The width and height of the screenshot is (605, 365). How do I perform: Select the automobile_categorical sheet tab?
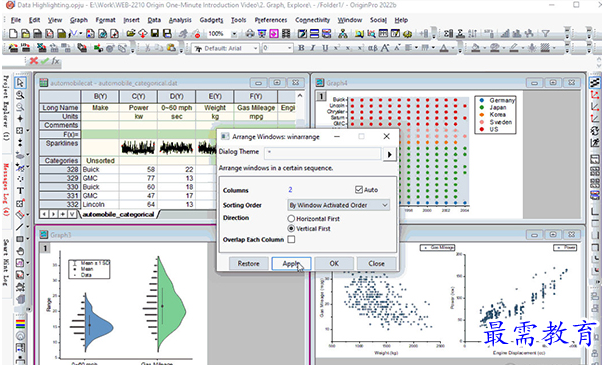click(118, 214)
